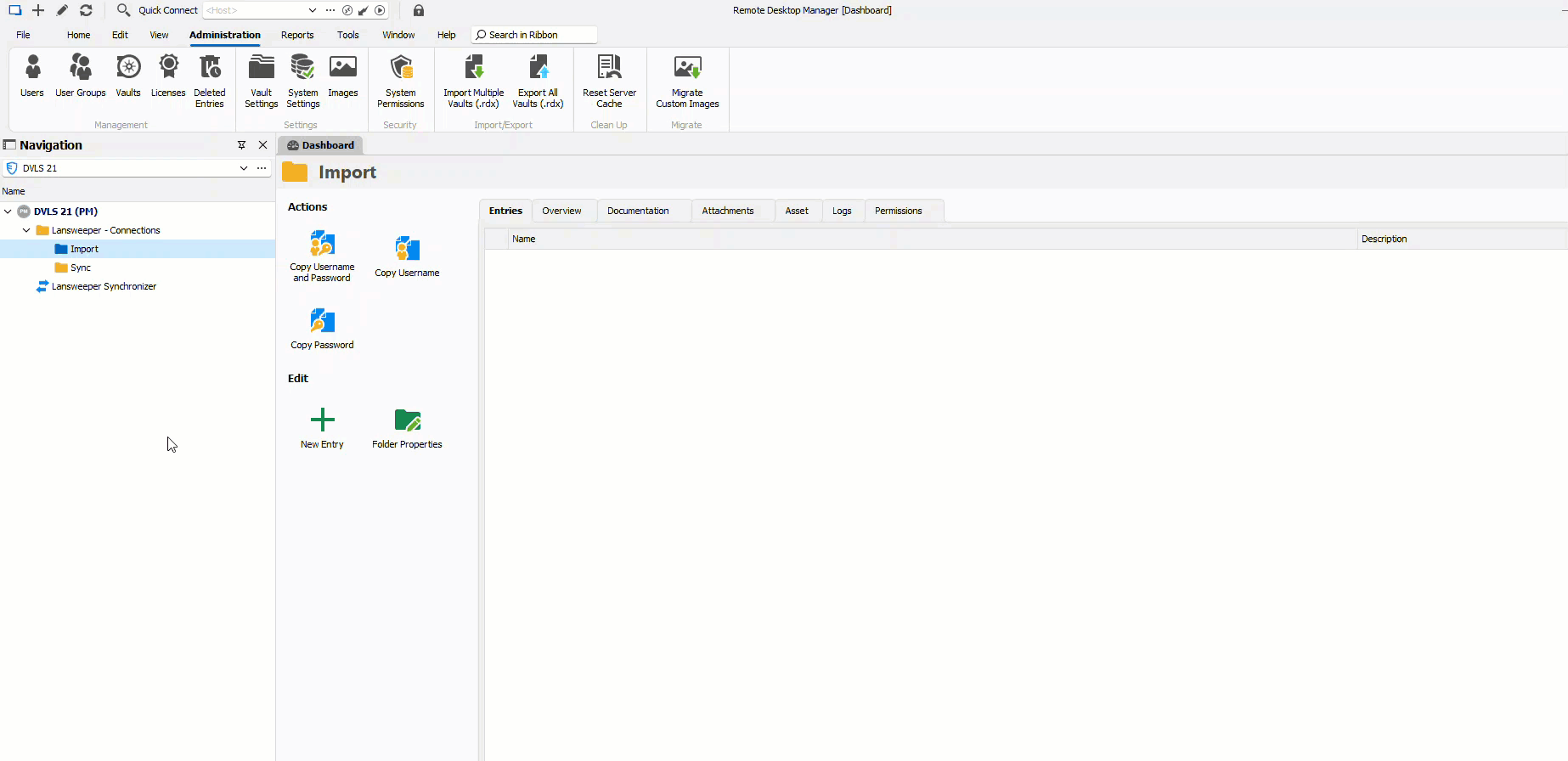Click Copy Username and Password action

[322, 256]
